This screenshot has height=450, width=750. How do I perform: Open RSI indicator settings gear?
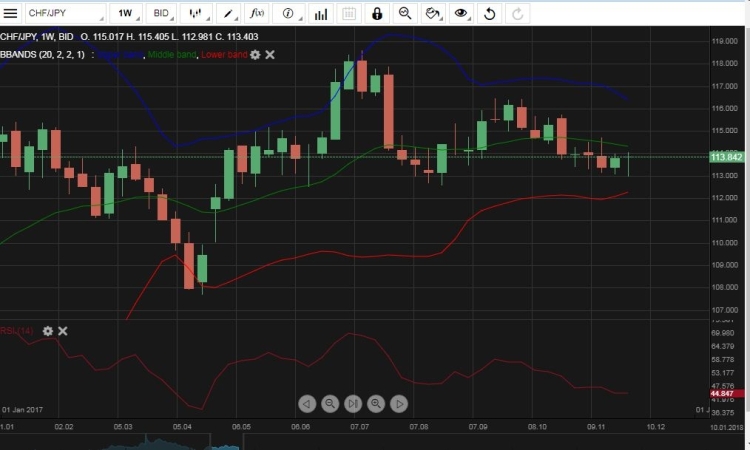(47, 330)
